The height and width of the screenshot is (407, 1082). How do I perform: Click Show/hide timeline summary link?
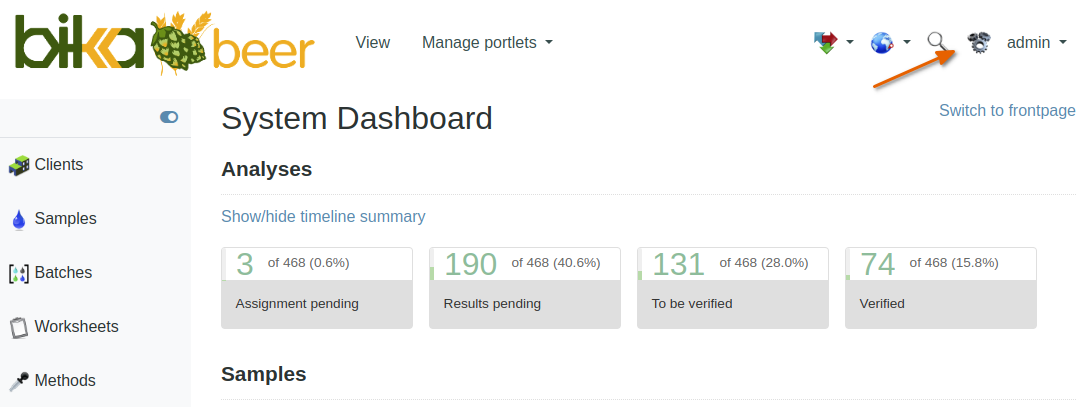[323, 217]
